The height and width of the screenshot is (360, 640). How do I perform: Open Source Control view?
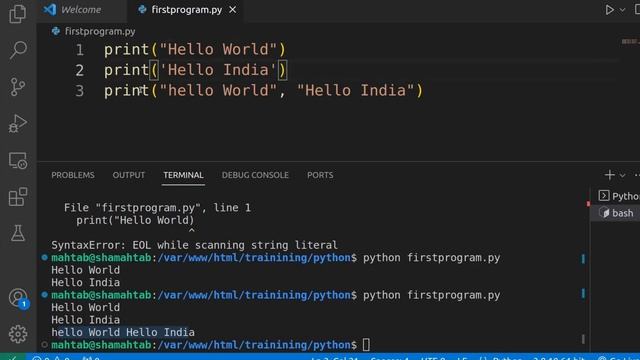click(x=18, y=87)
